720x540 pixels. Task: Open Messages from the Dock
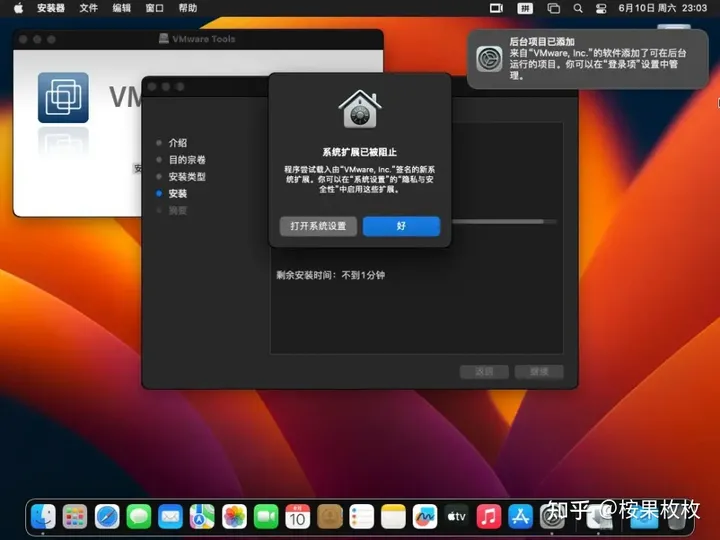(139, 517)
